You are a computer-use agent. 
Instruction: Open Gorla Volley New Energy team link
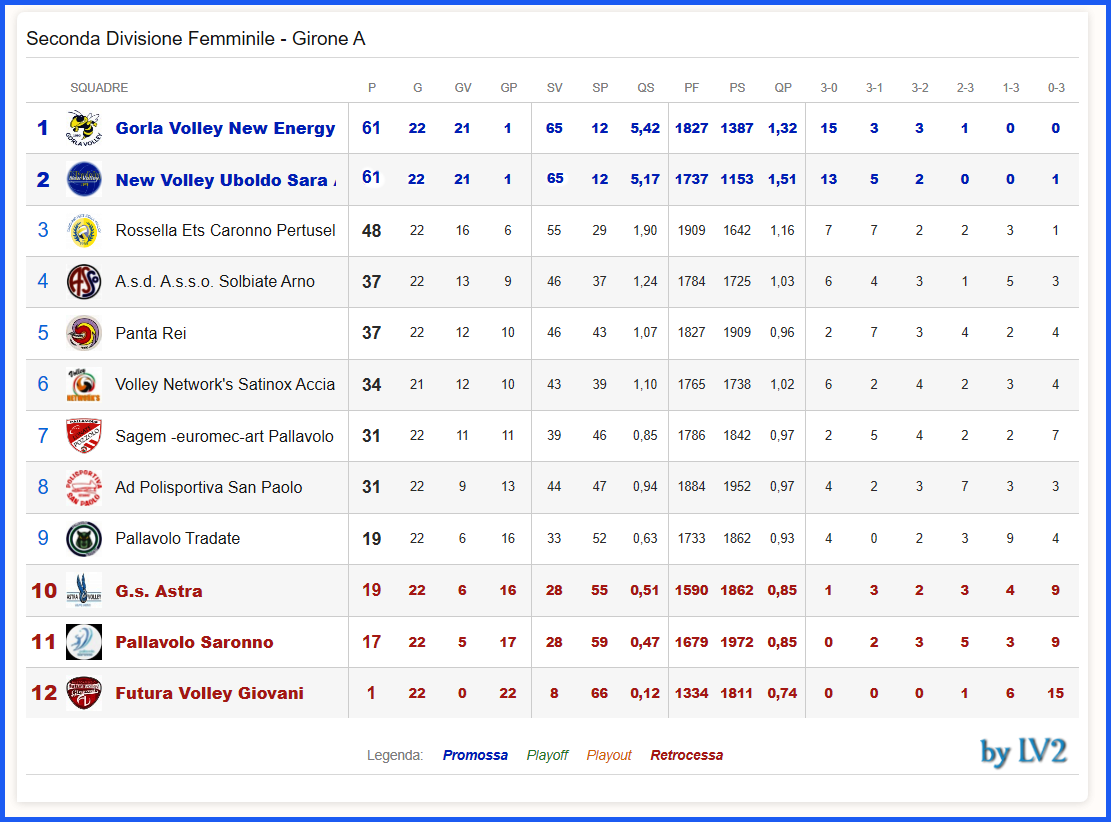[225, 128]
